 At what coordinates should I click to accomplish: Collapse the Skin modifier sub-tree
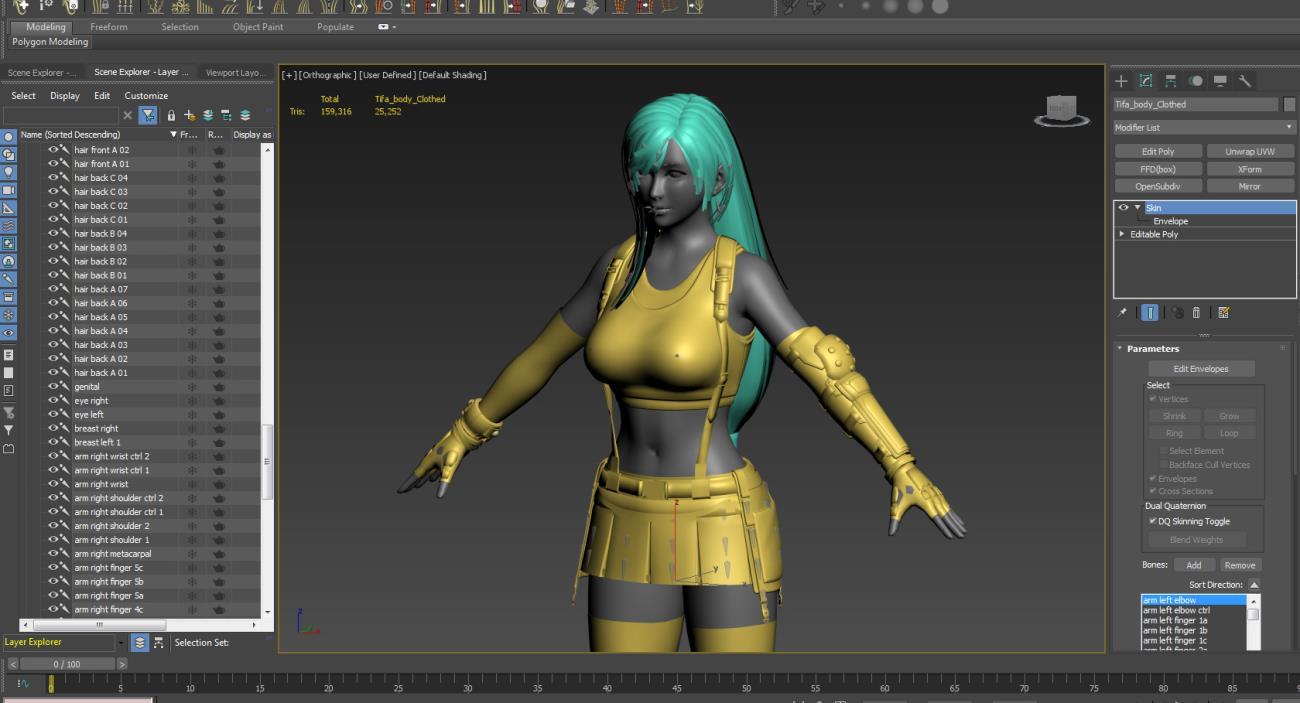(x=1137, y=208)
